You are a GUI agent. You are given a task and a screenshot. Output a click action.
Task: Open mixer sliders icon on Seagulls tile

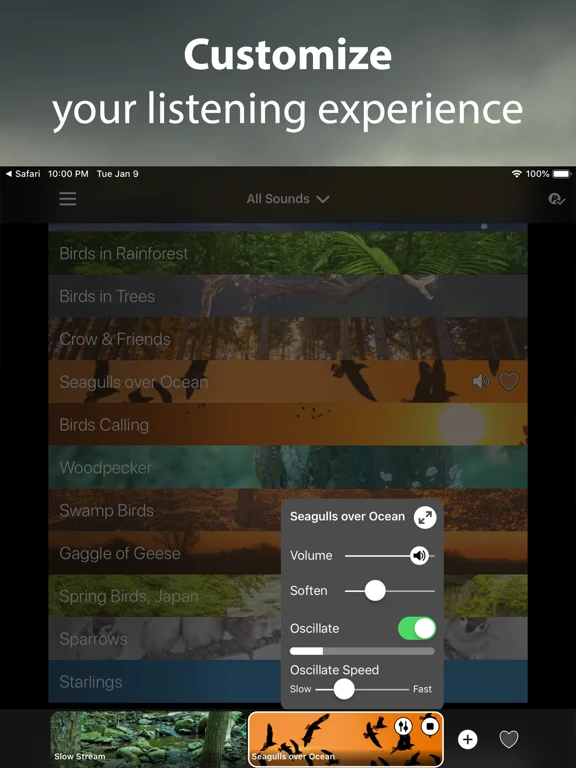(x=403, y=726)
